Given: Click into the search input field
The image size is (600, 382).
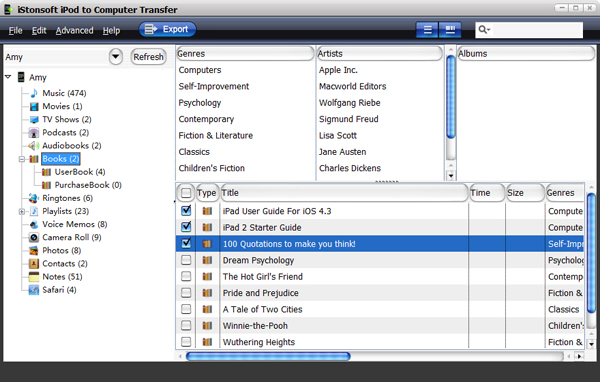Looking at the screenshot, I should click(537, 30).
